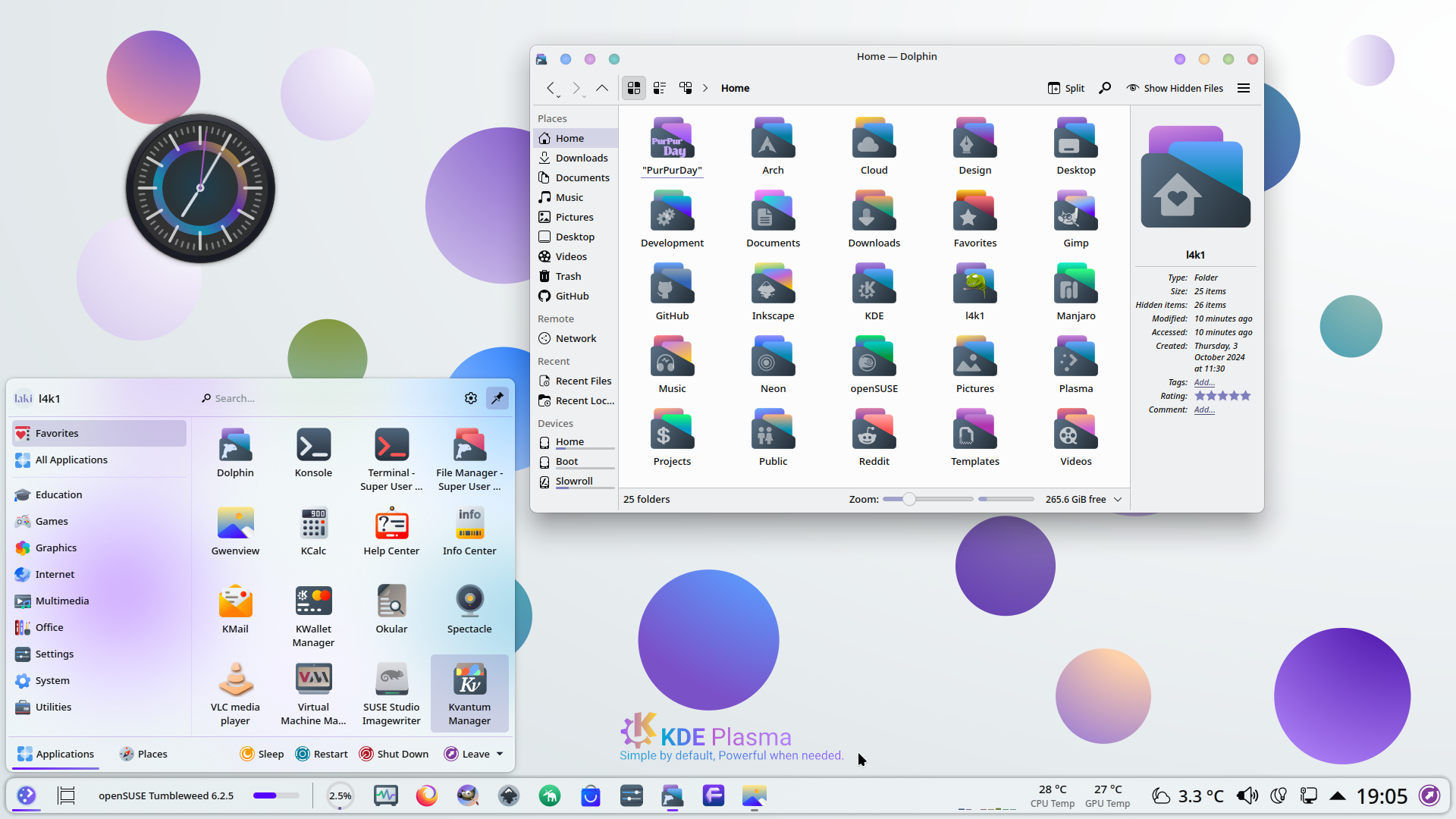Switch to the Places tab in launcher
1456x819 pixels.
coord(143,754)
